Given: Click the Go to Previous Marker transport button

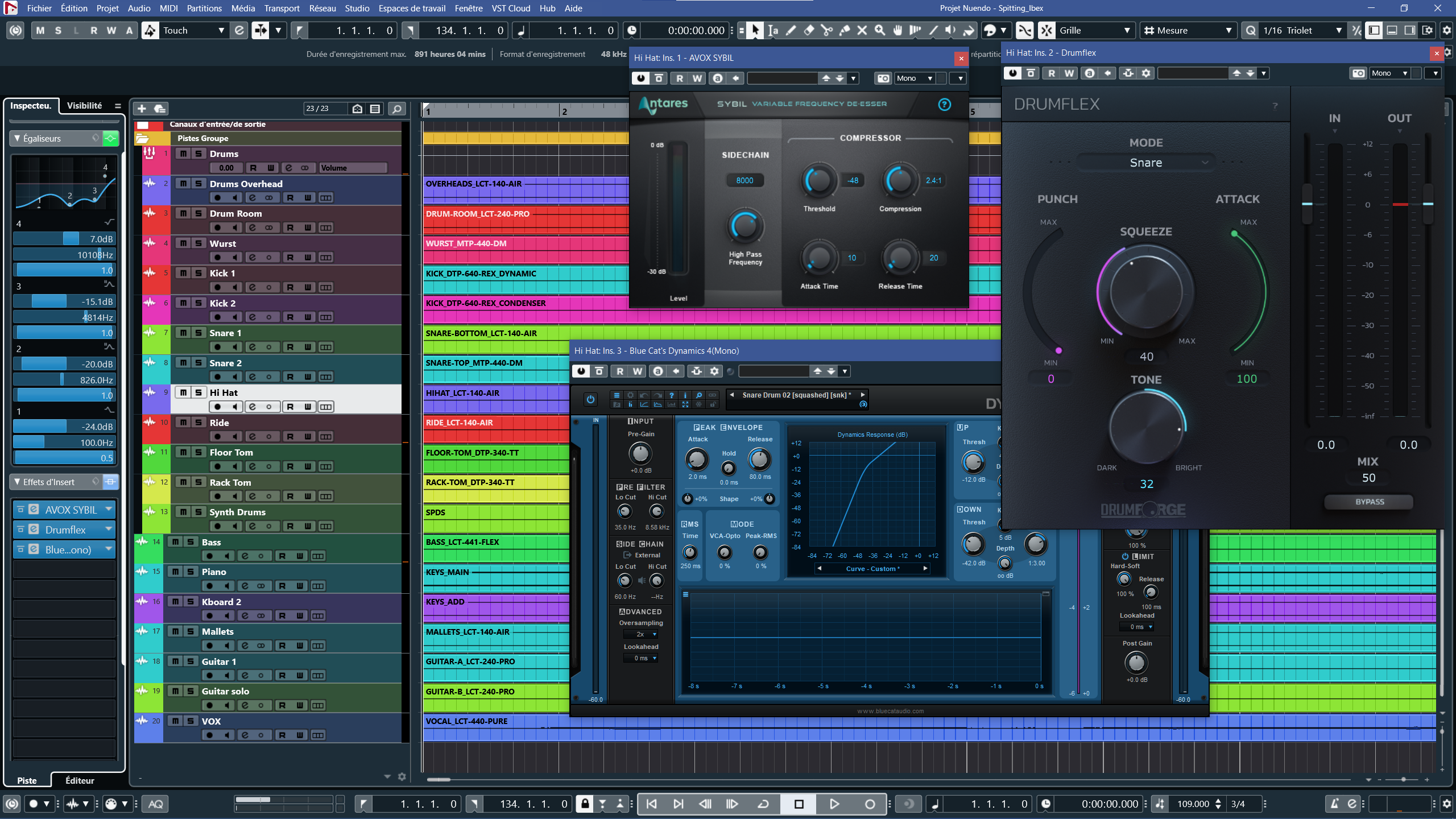Looking at the screenshot, I should point(652,804).
